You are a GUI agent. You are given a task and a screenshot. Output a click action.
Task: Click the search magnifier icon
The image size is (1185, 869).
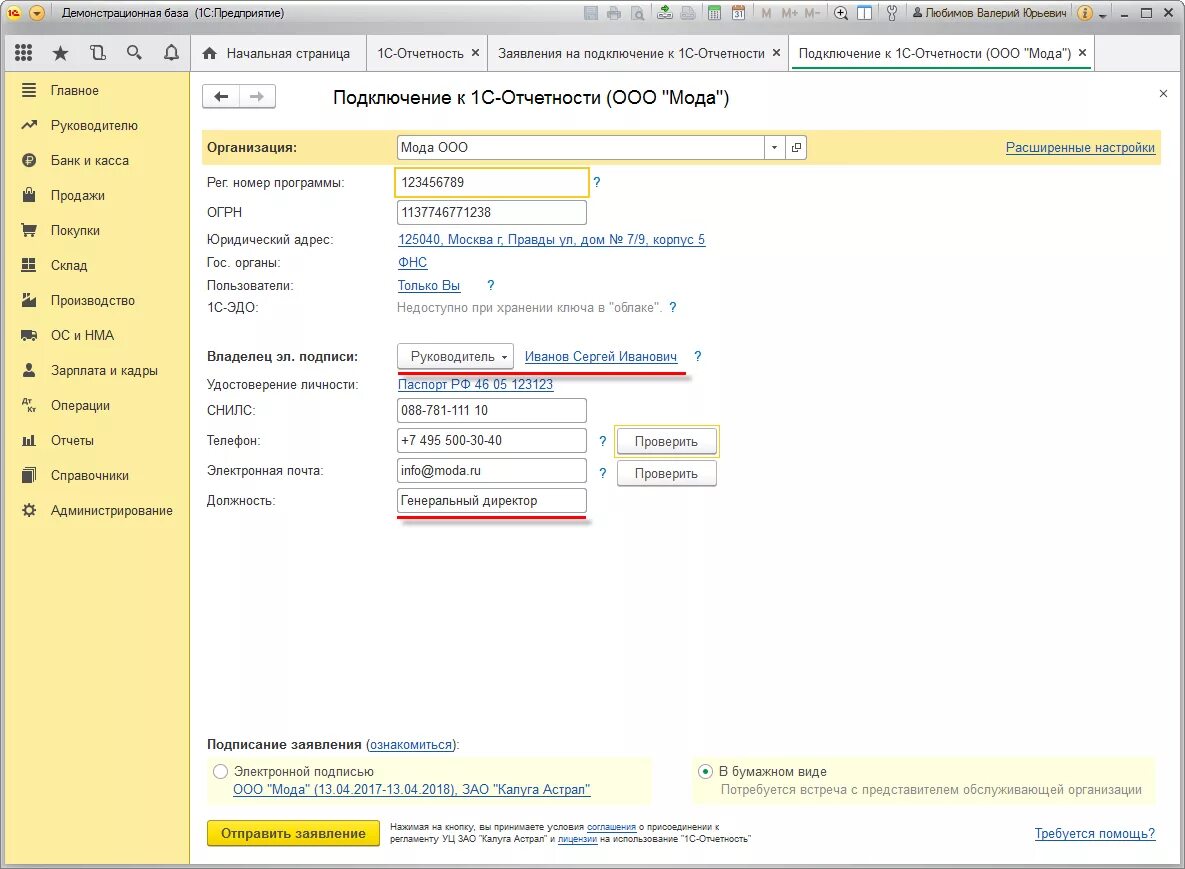(135, 53)
